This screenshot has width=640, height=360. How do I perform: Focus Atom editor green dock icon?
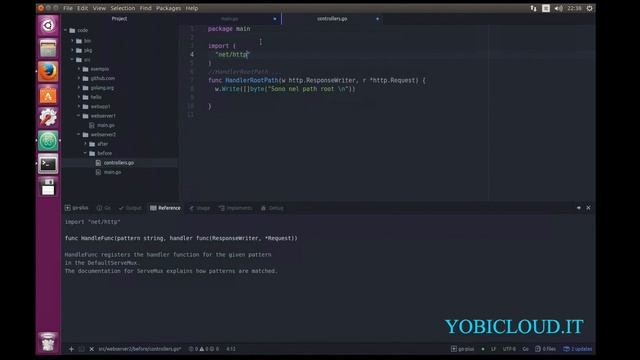coord(48,141)
